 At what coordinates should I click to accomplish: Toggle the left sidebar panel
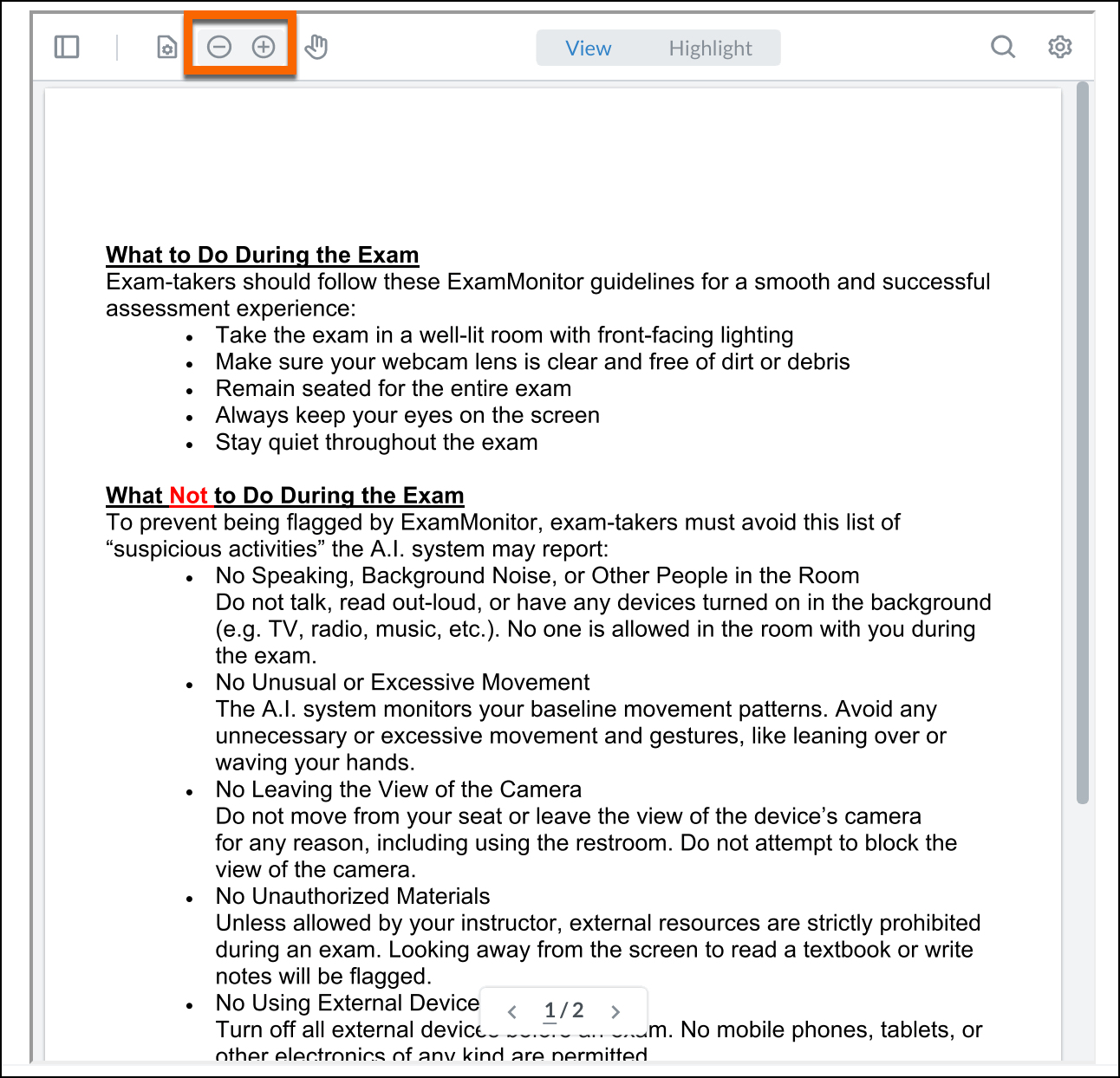click(x=67, y=47)
